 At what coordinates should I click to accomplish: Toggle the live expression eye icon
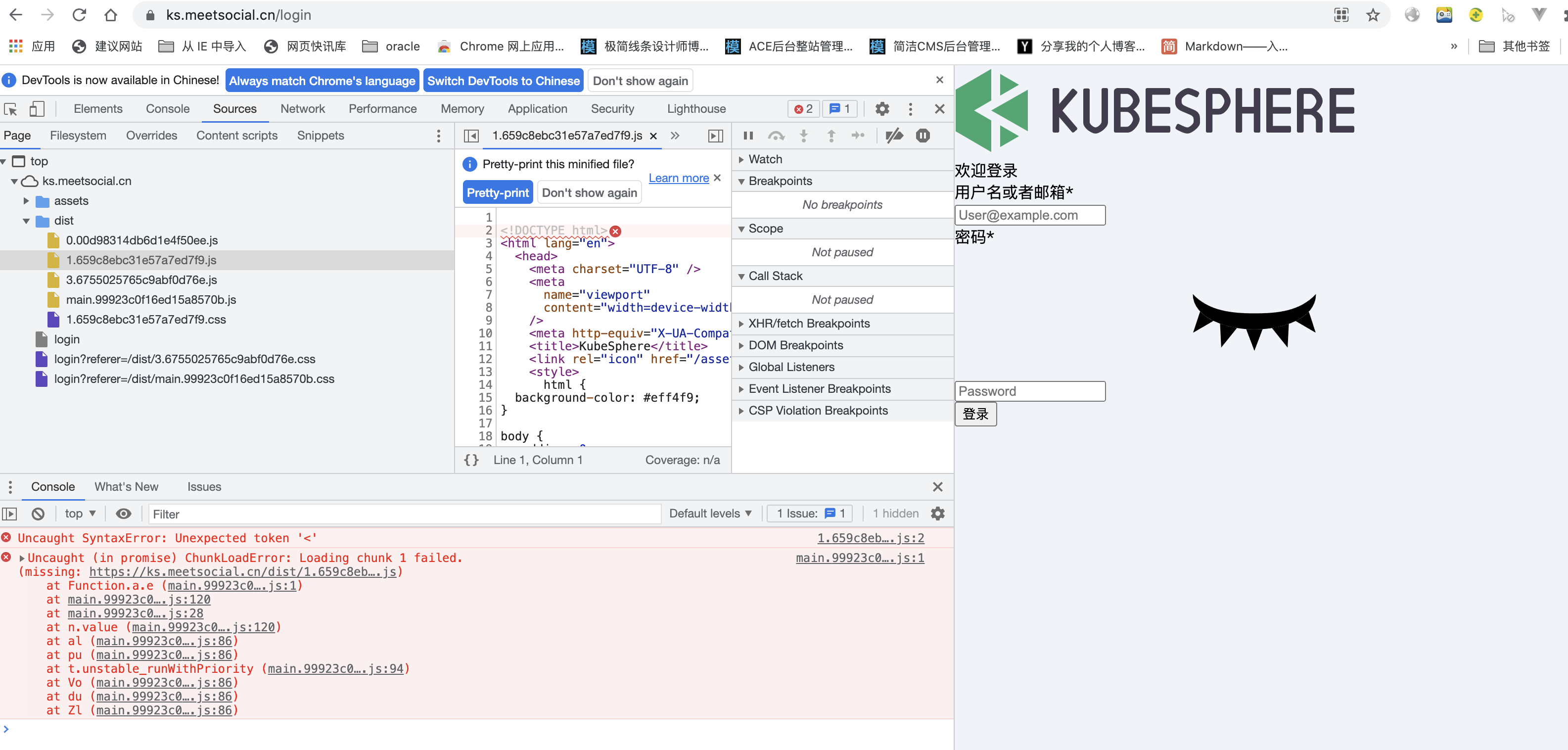pyautogui.click(x=124, y=514)
